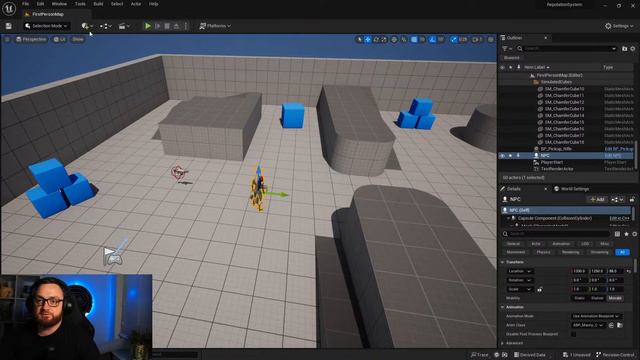This screenshot has height=360, width=640.
Task: Open the Perspective view mode menu
Action: pyautogui.click(x=31, y=39)
